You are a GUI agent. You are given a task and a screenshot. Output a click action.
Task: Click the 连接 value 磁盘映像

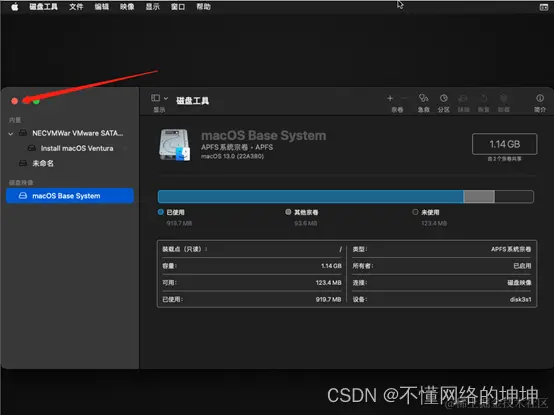pos(519,283)
